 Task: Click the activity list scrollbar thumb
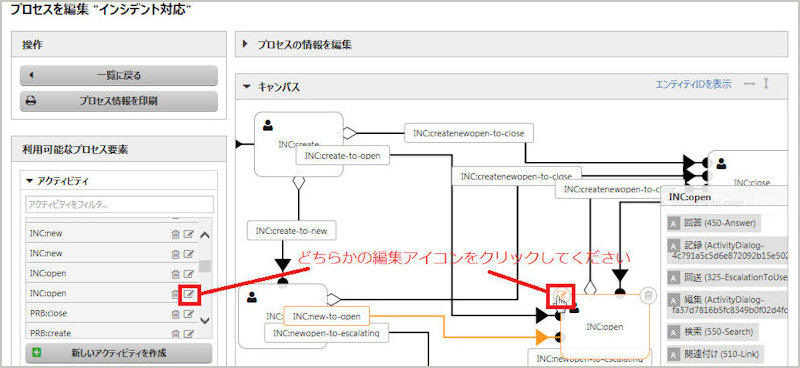pyautogui.click(x=205, y=266)
